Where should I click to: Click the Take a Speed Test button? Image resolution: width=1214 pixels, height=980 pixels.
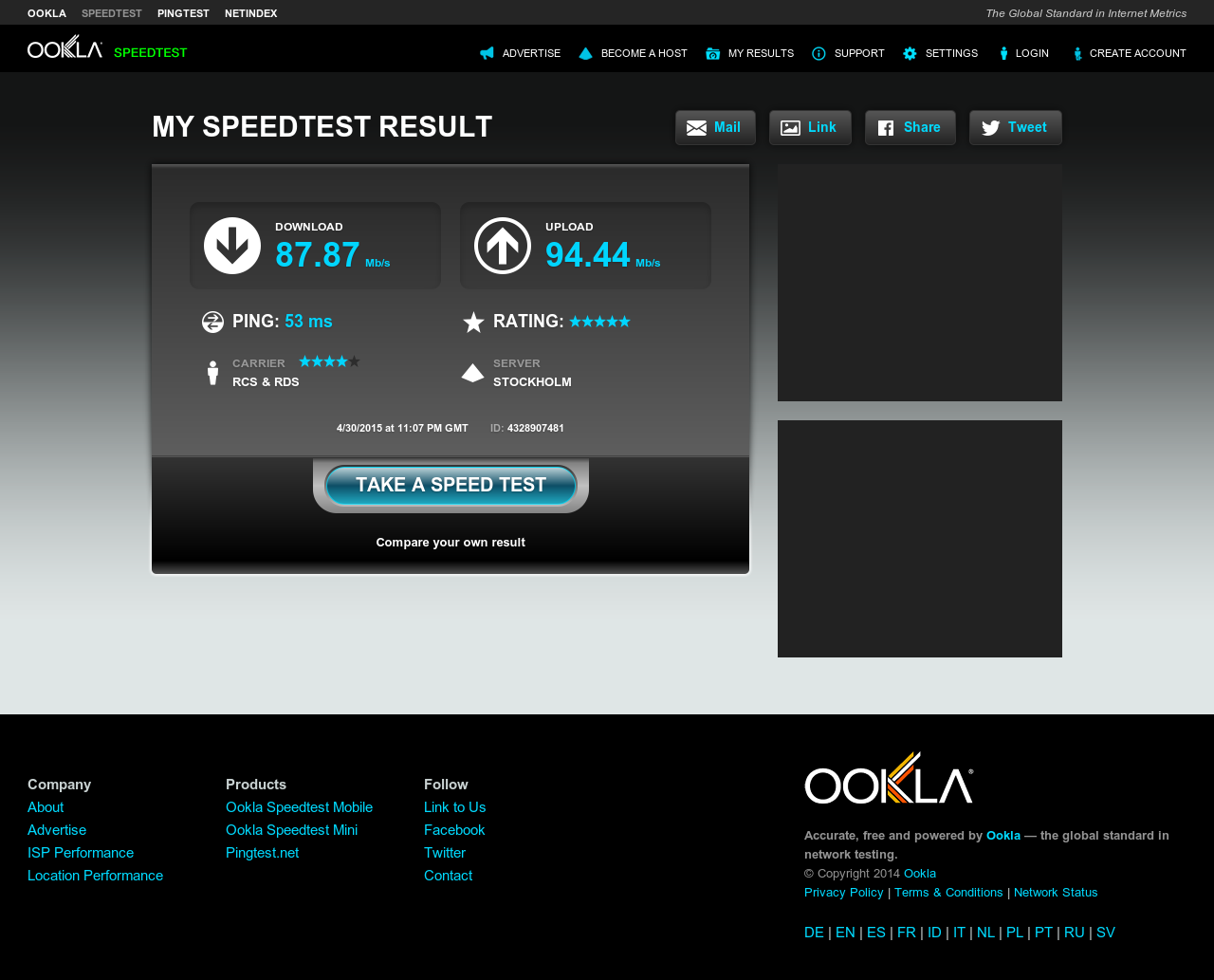pos(451,485)
